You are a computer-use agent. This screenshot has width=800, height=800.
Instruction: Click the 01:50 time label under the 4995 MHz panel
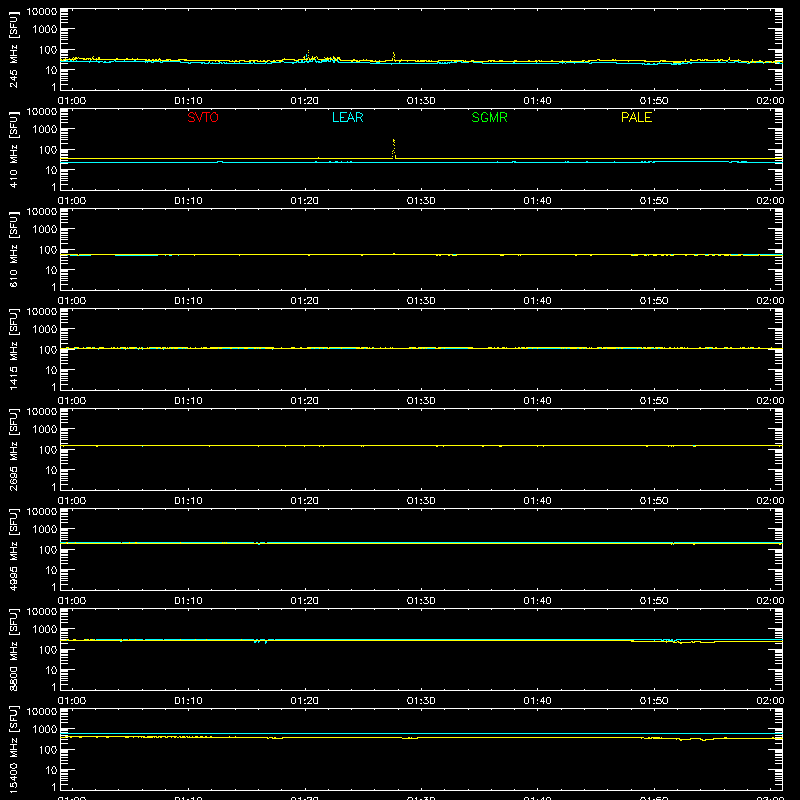coord(654,601)
